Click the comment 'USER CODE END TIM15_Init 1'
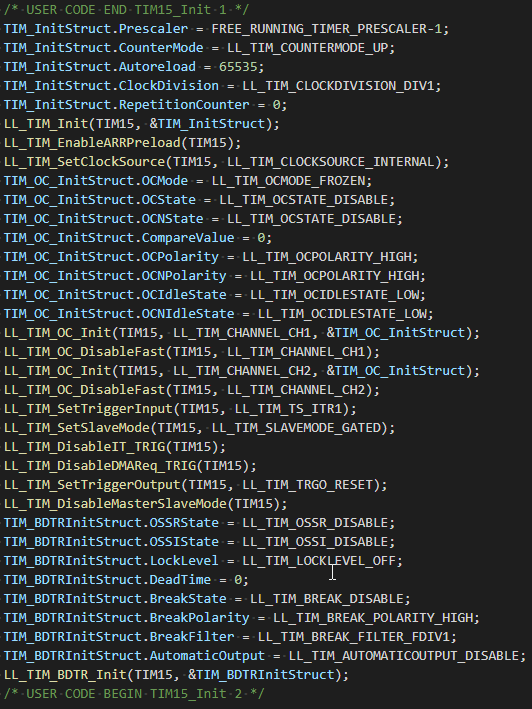This screenshot has width=532, height=709. (127, 9)
